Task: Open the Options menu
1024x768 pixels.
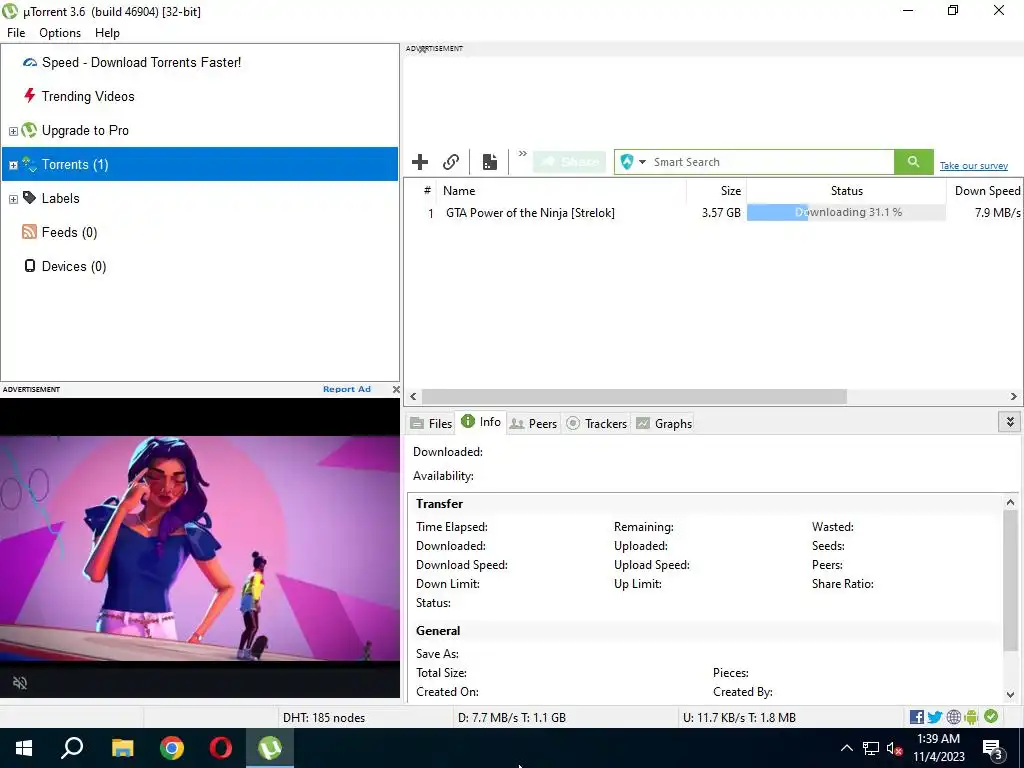Action: coord(60,33)
